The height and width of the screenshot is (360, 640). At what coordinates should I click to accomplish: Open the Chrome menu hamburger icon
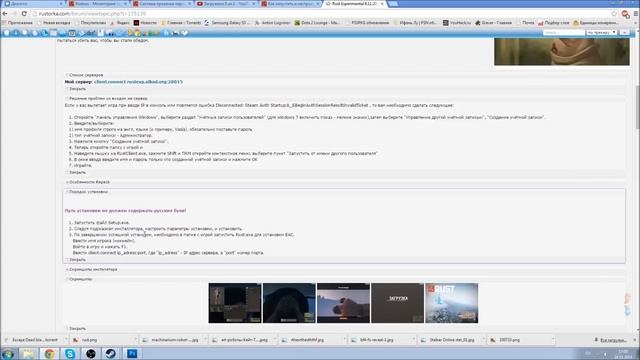pyautogui.click(x=636, y=13)
